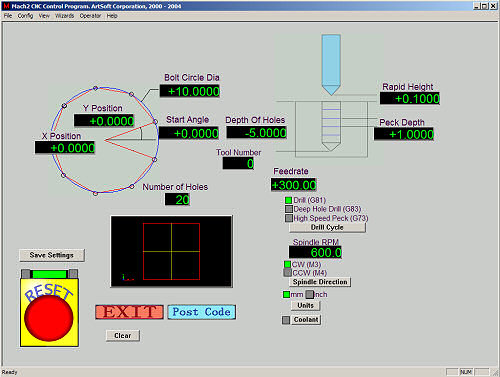500x377 pixels.
Task: Click the Y Position value field
Action: click(104, 121)
